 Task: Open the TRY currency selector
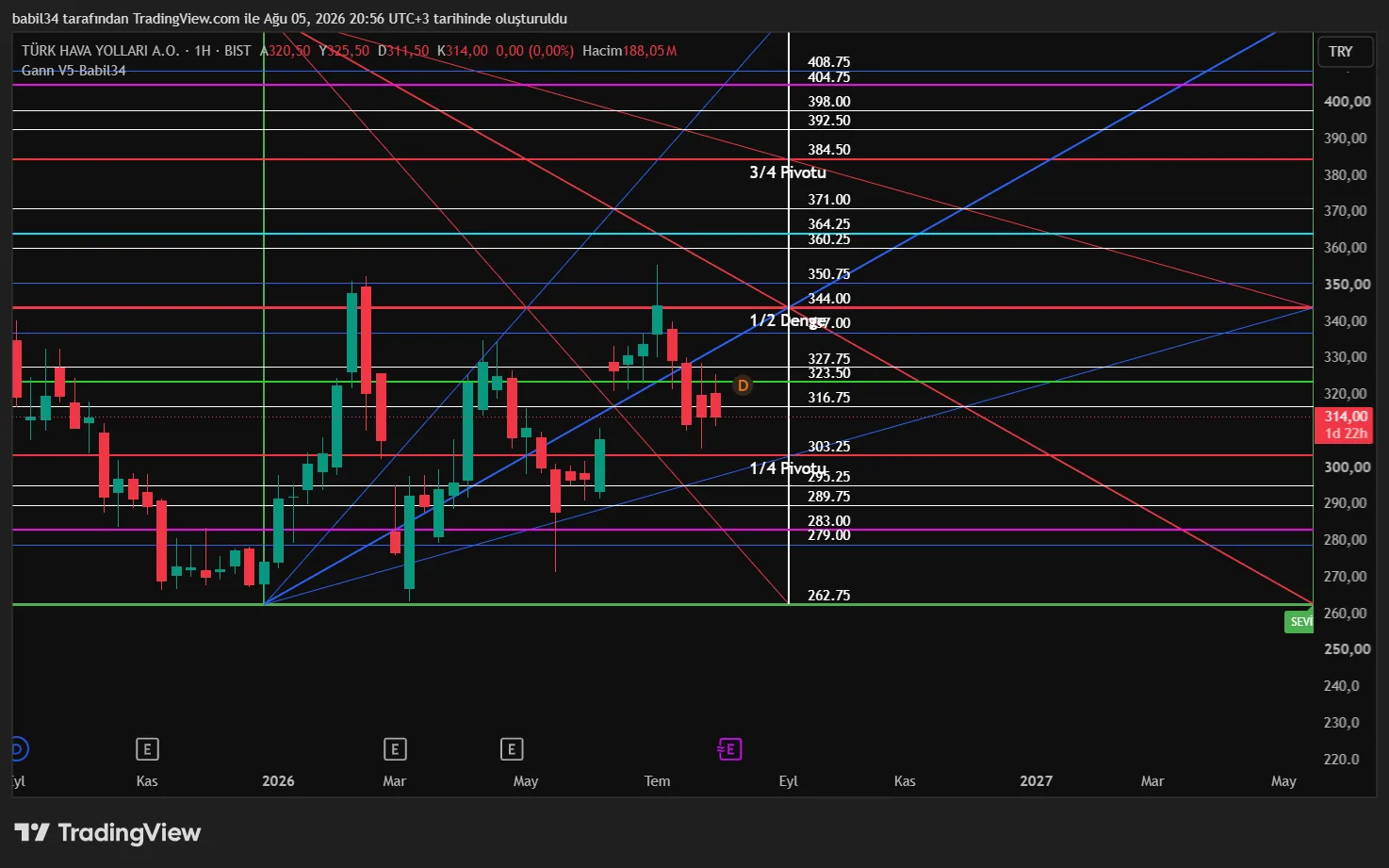click(x=1344, y=51)
